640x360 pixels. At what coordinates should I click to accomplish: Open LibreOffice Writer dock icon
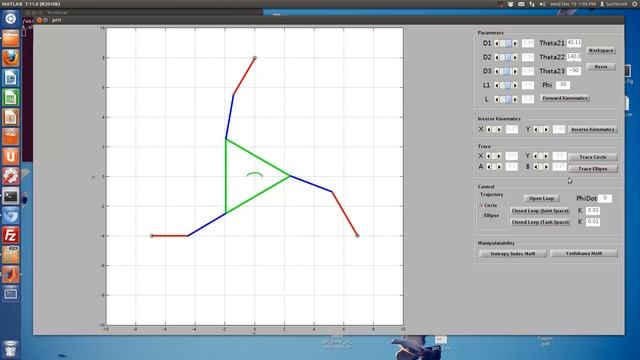coord(11,78)
